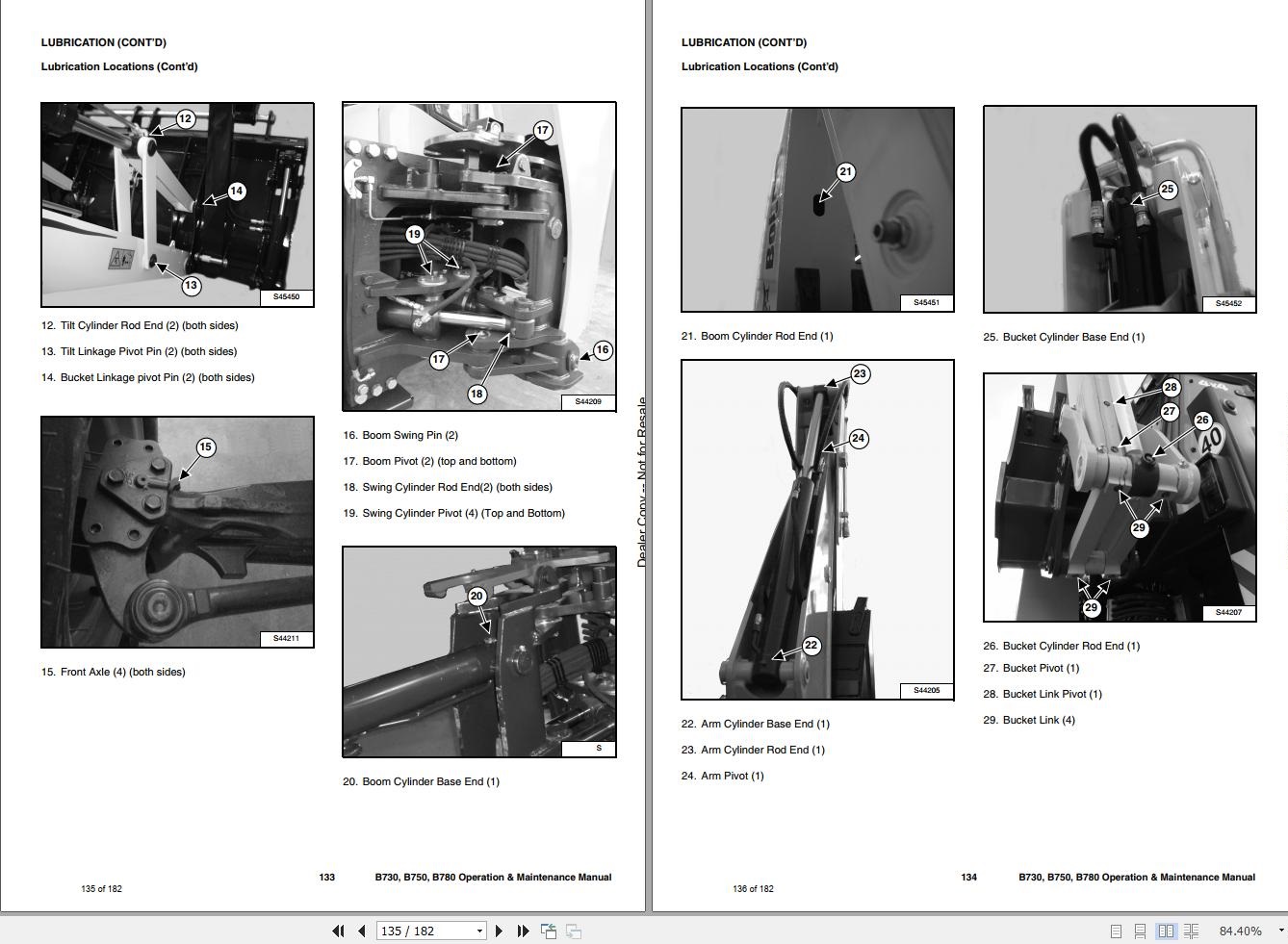This screenshot has height=944, width=1288.
Task: Open the zoom level dropdown arrow
Action: coord(1280,931)
